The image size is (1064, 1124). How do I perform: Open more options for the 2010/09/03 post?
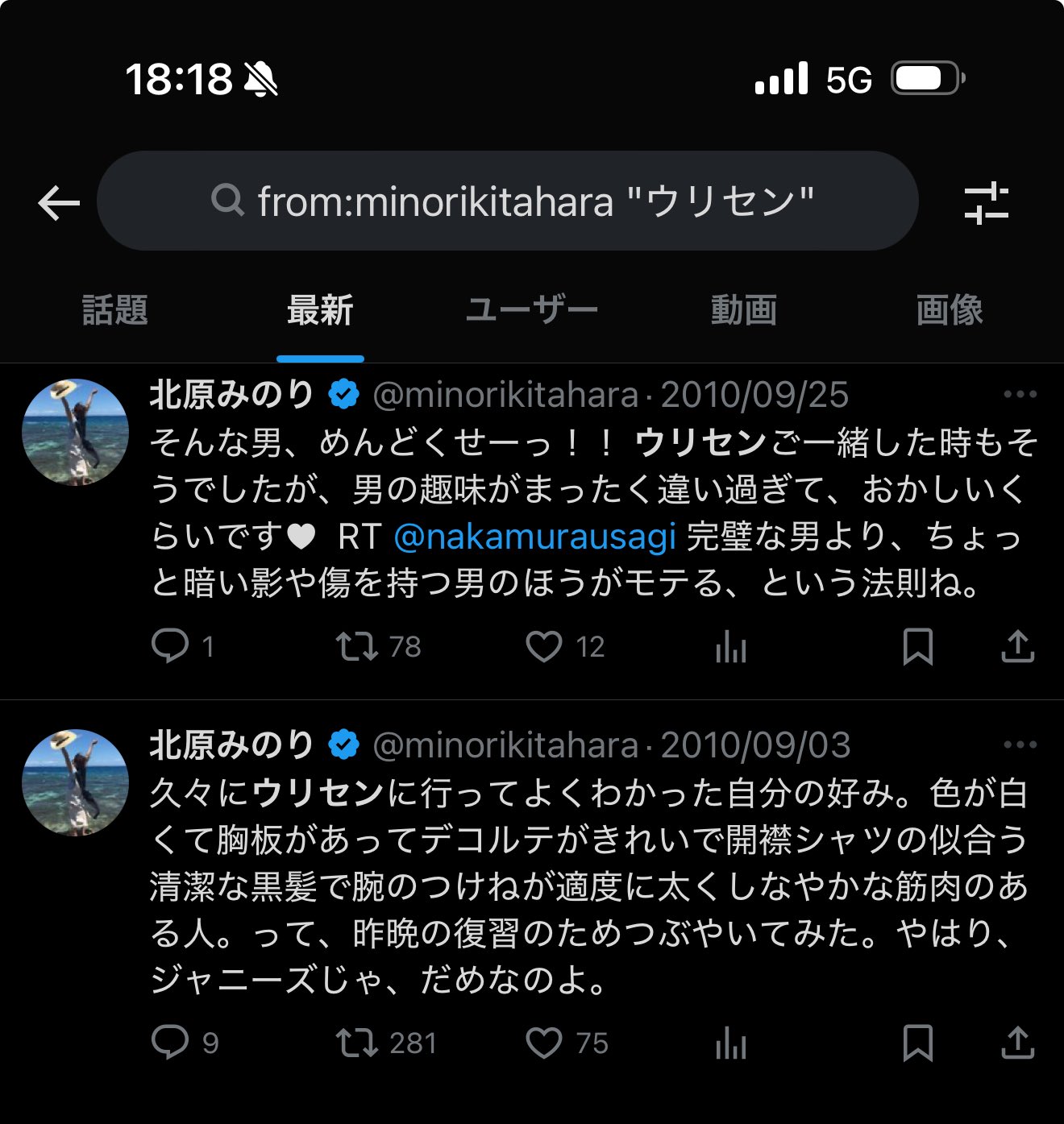(1020, 745)
